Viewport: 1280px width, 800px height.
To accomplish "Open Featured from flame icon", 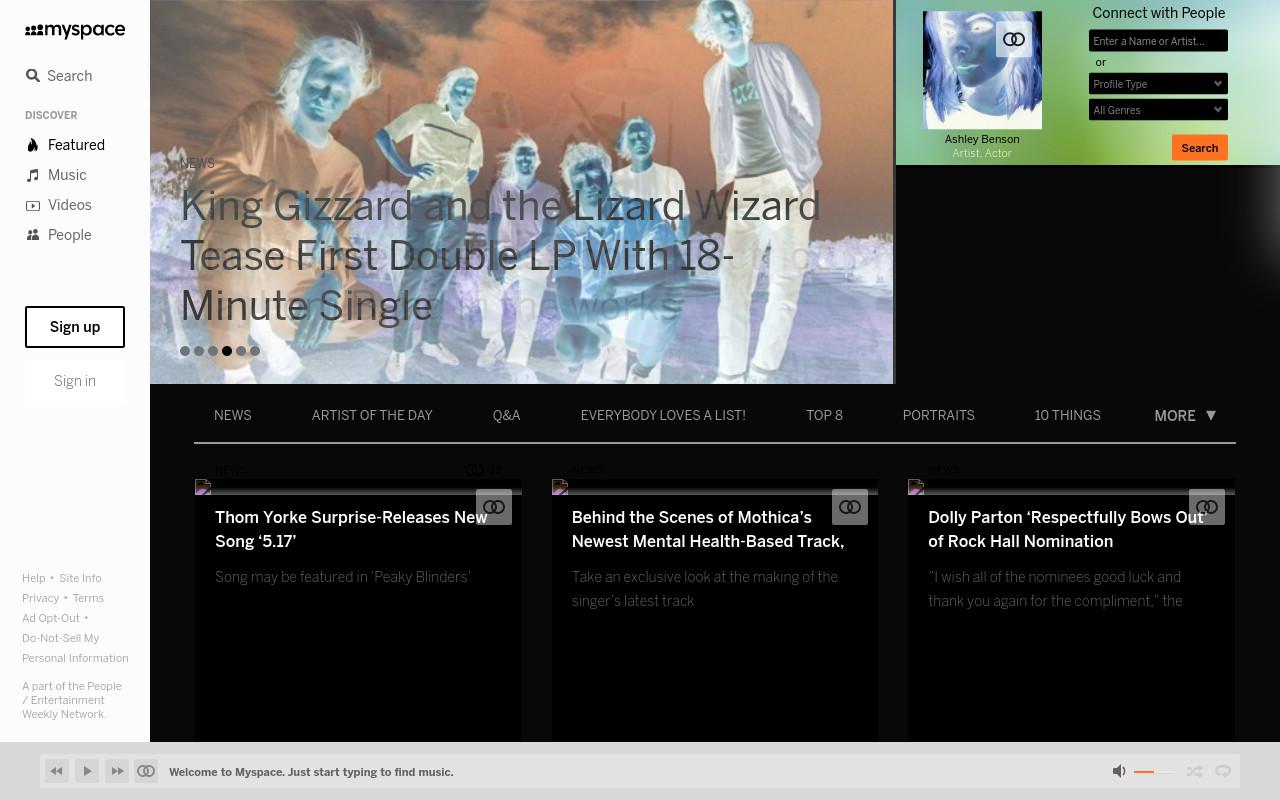I will pos(33,145).
